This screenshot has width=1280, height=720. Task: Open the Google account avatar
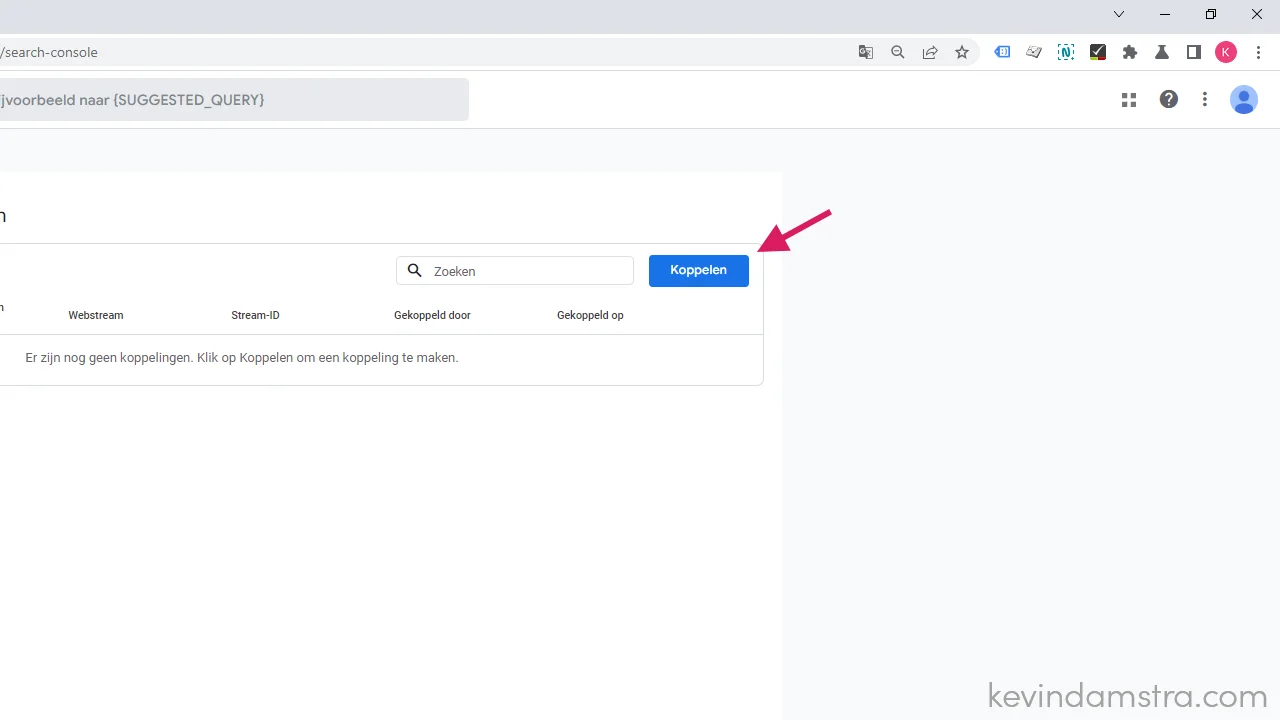[1244, 99]
